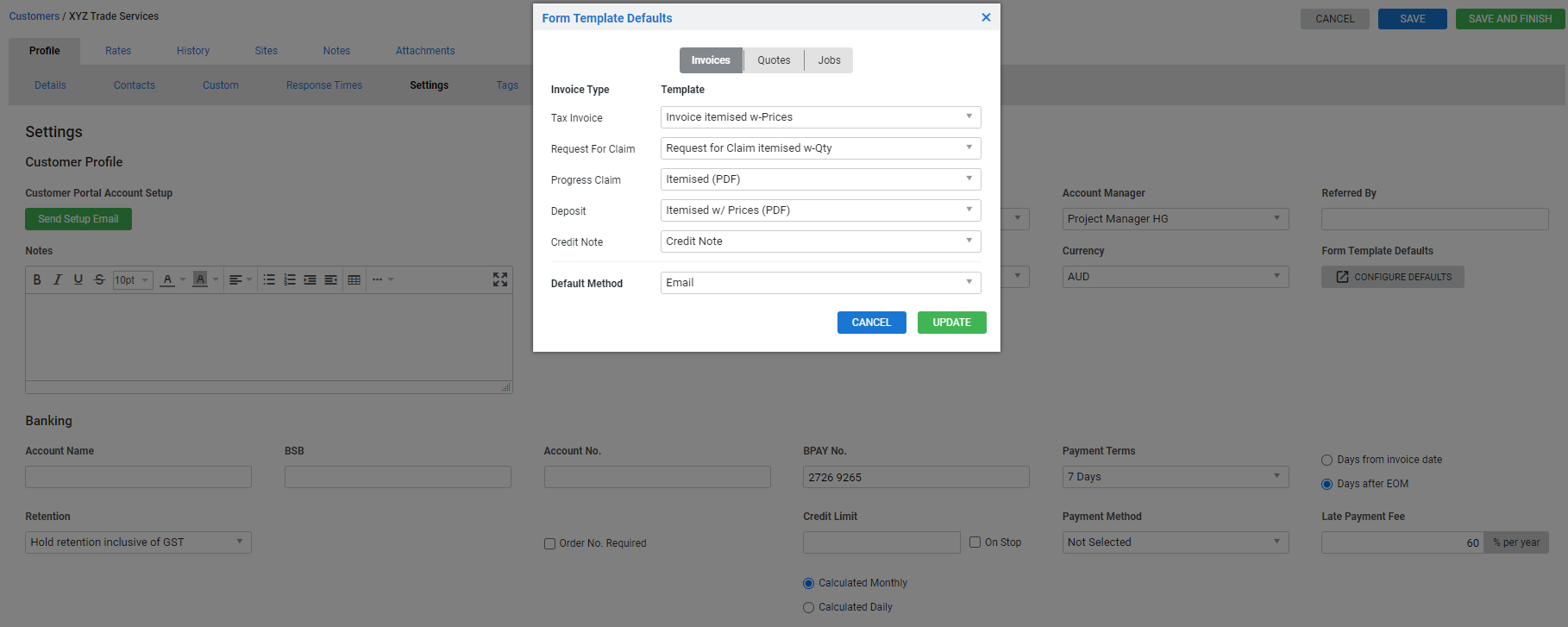Viewport: 1568px width, 627px height.
Task: Open the Deposit template dropdown
Action: (x=820, y=210)
